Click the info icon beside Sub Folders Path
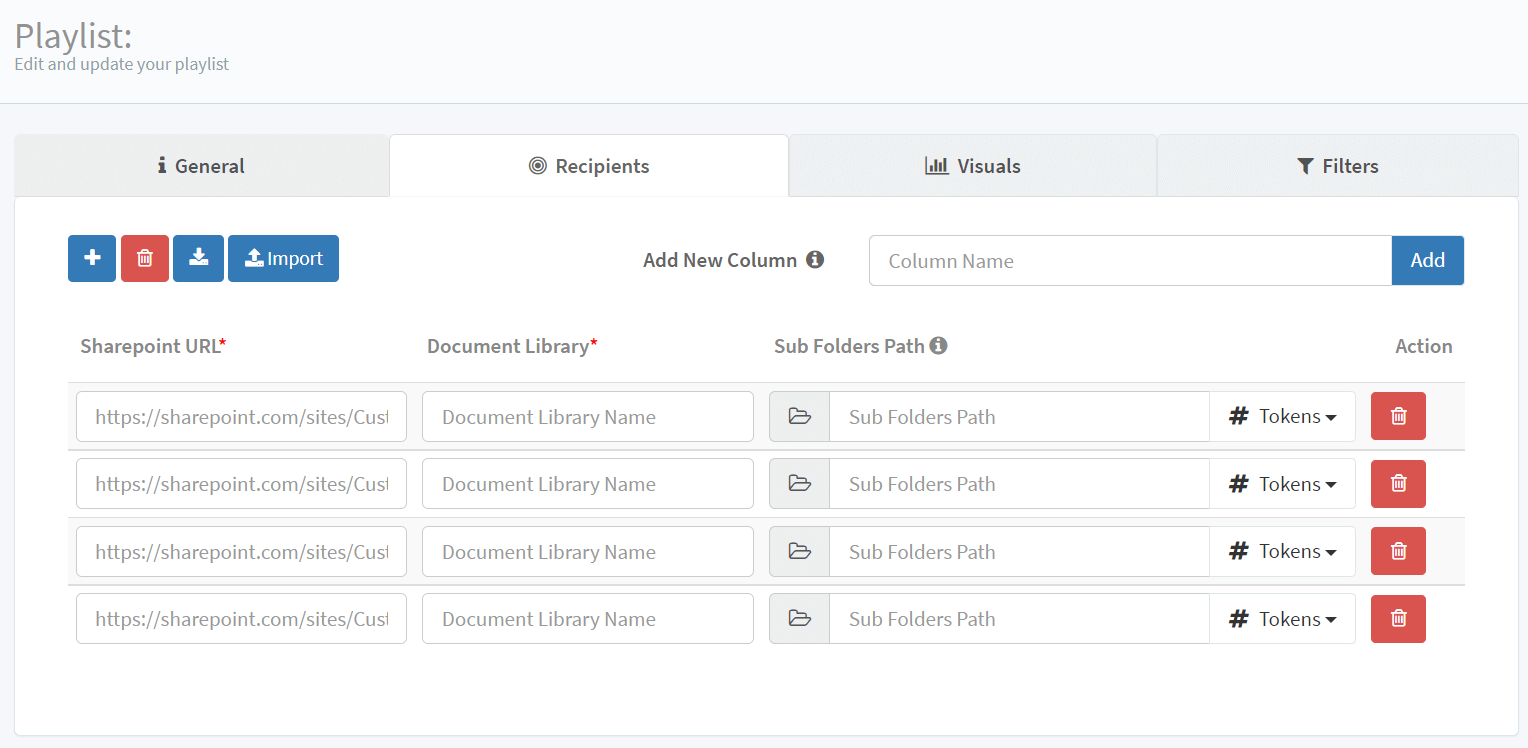1528x748 pixels. [938, 345]
